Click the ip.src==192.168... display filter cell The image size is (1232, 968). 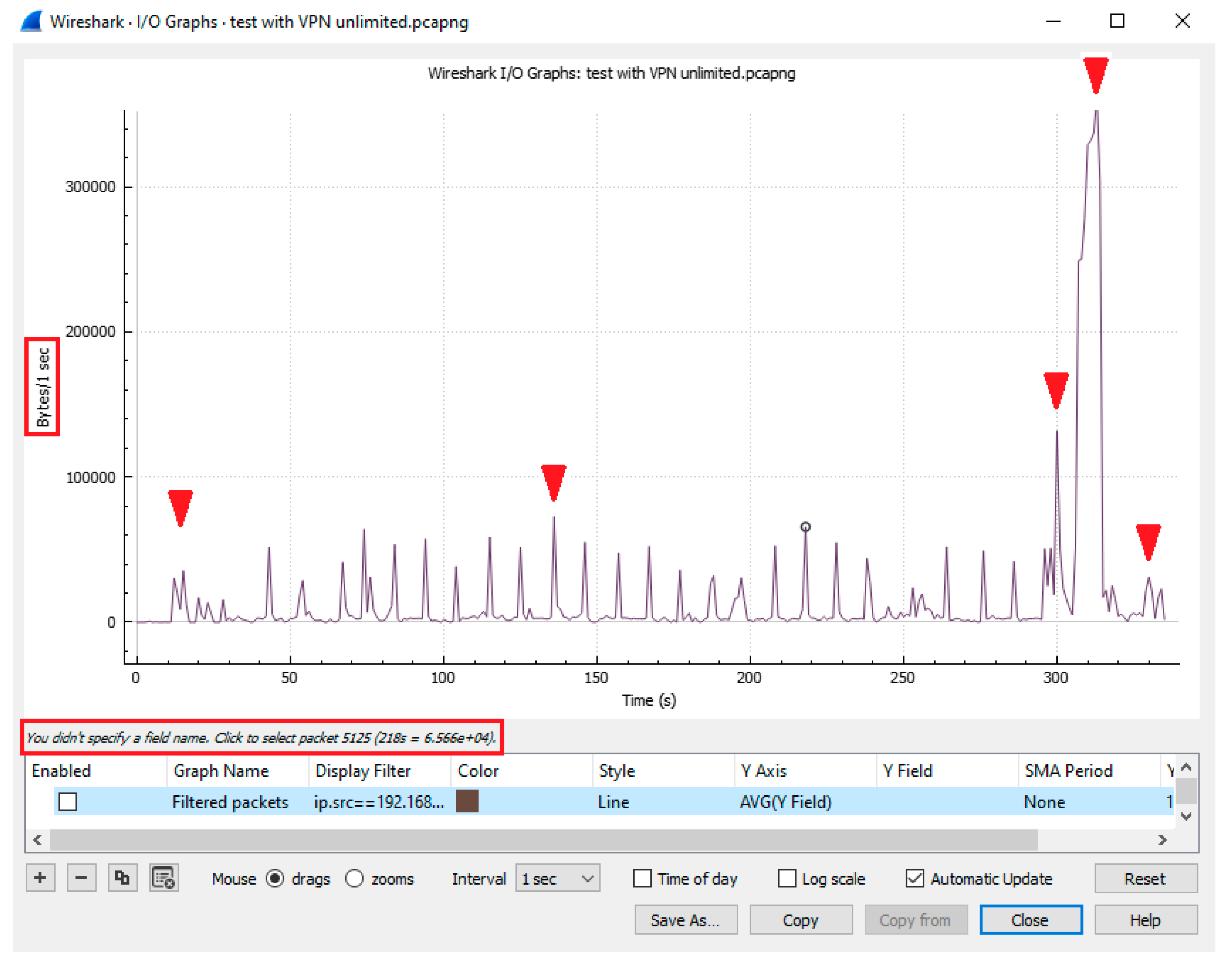coord(379,802)
